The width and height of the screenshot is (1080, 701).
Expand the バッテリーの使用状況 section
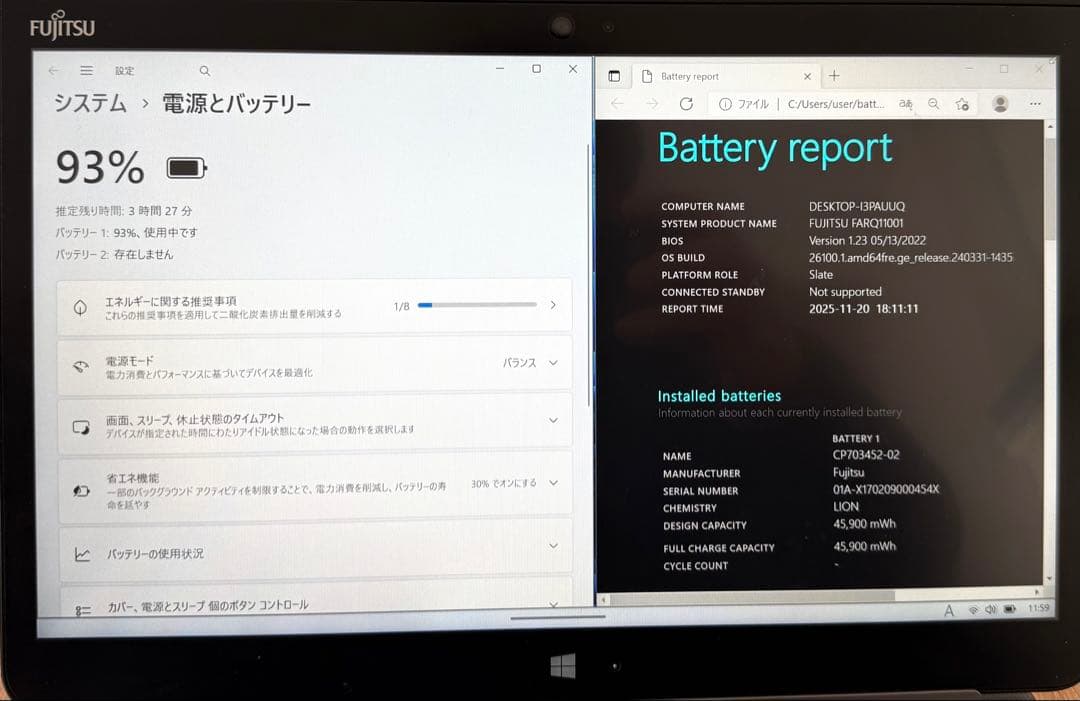click(551, 545)
